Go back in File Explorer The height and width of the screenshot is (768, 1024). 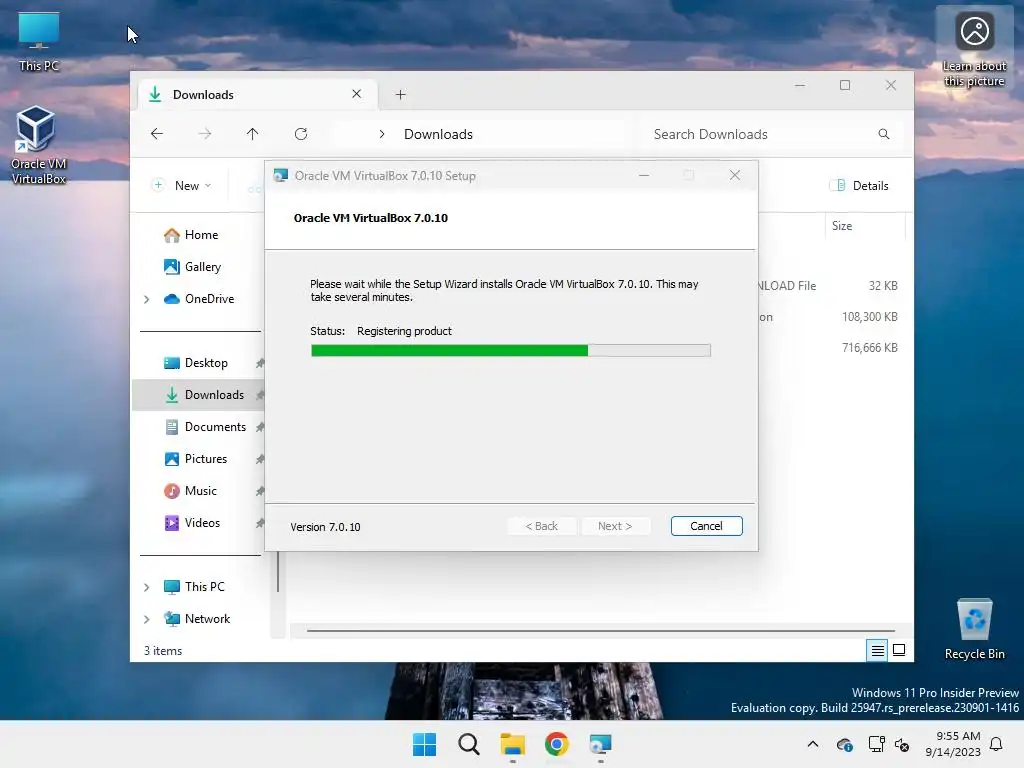[157, 134]
